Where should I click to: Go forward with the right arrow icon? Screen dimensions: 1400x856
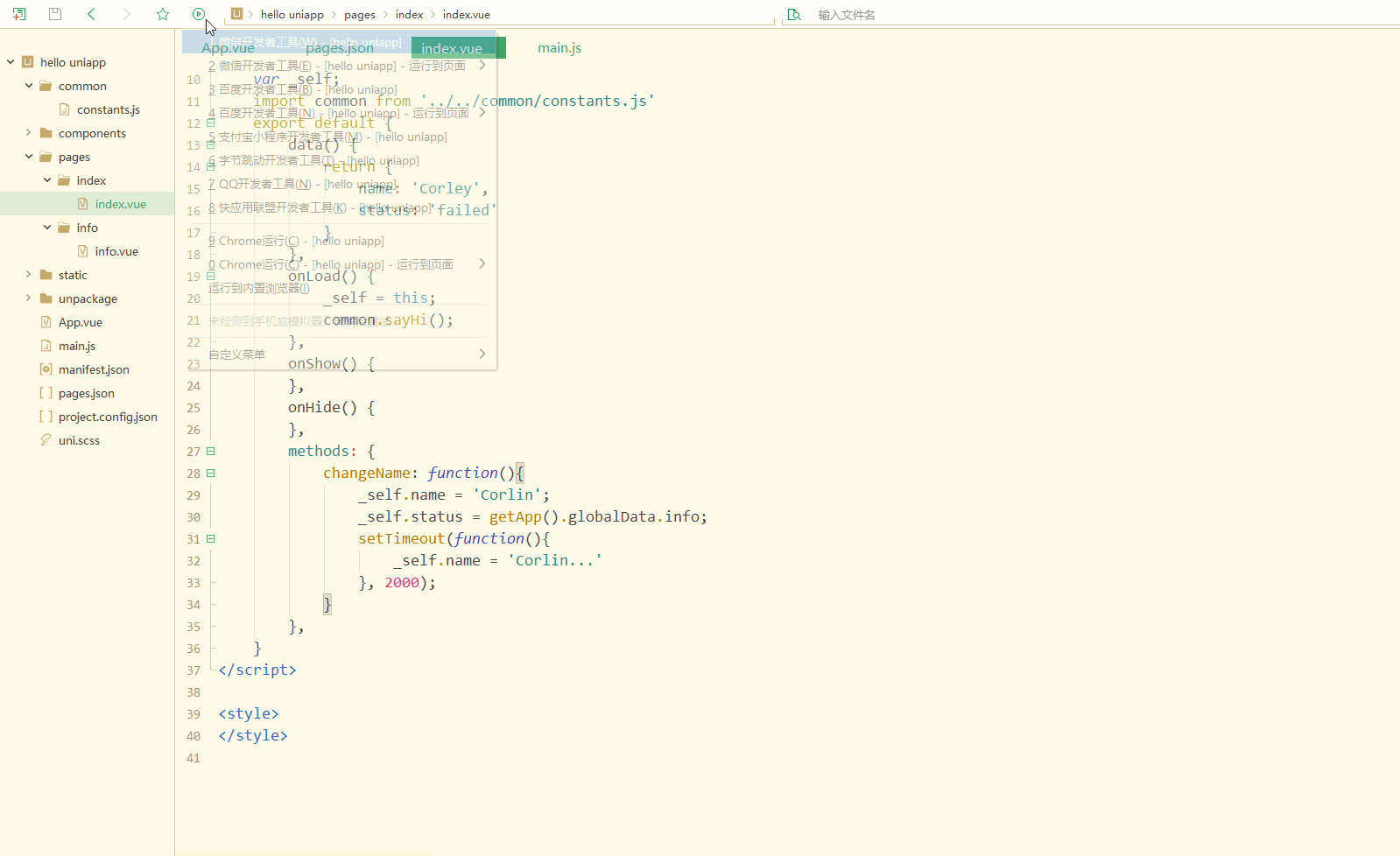click(127, 14)
